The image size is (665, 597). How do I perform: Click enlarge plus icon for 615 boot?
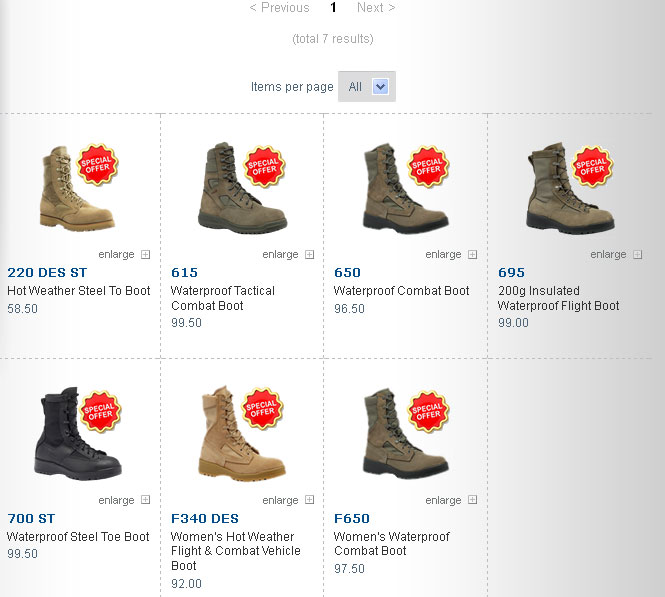310,254
